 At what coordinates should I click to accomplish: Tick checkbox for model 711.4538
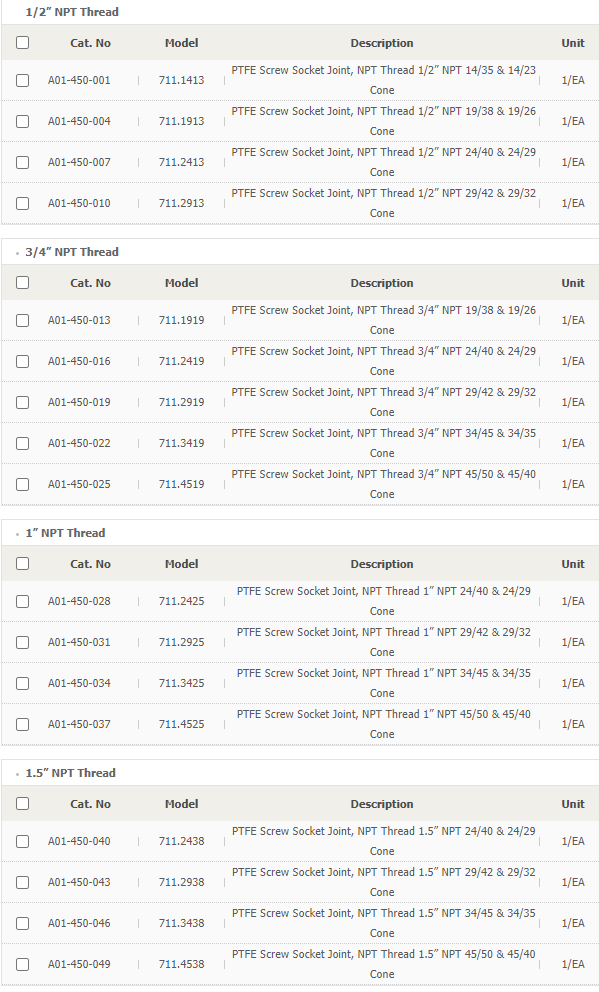coord(22,964)
